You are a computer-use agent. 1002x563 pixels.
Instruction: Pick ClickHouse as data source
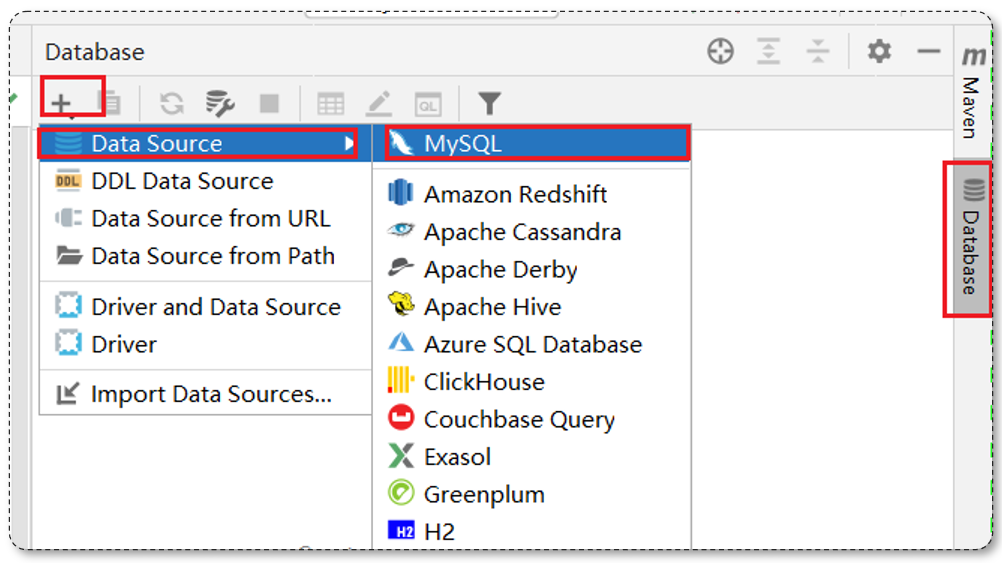[484, 382]
